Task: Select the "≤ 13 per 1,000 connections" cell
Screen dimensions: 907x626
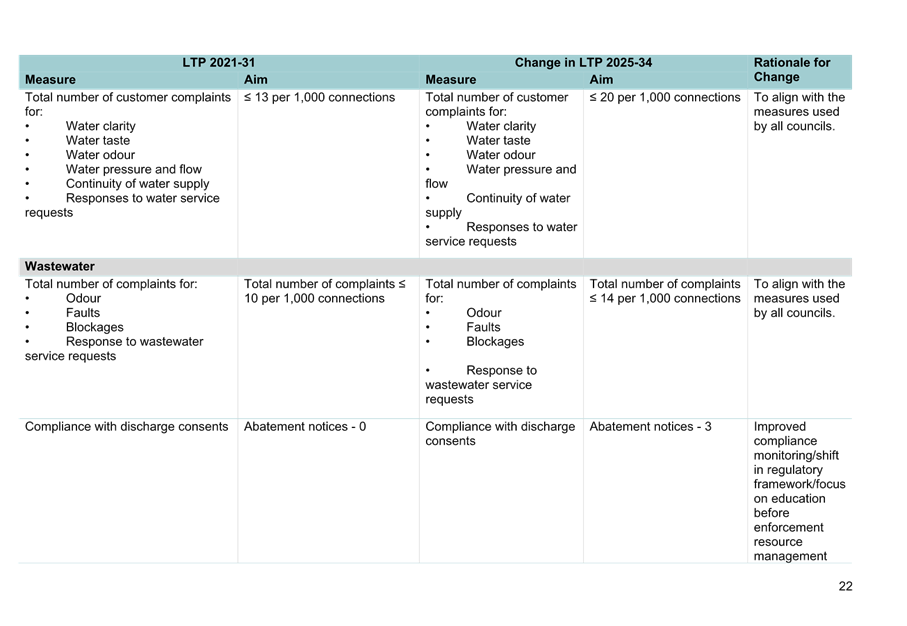Action: [319, 98]
